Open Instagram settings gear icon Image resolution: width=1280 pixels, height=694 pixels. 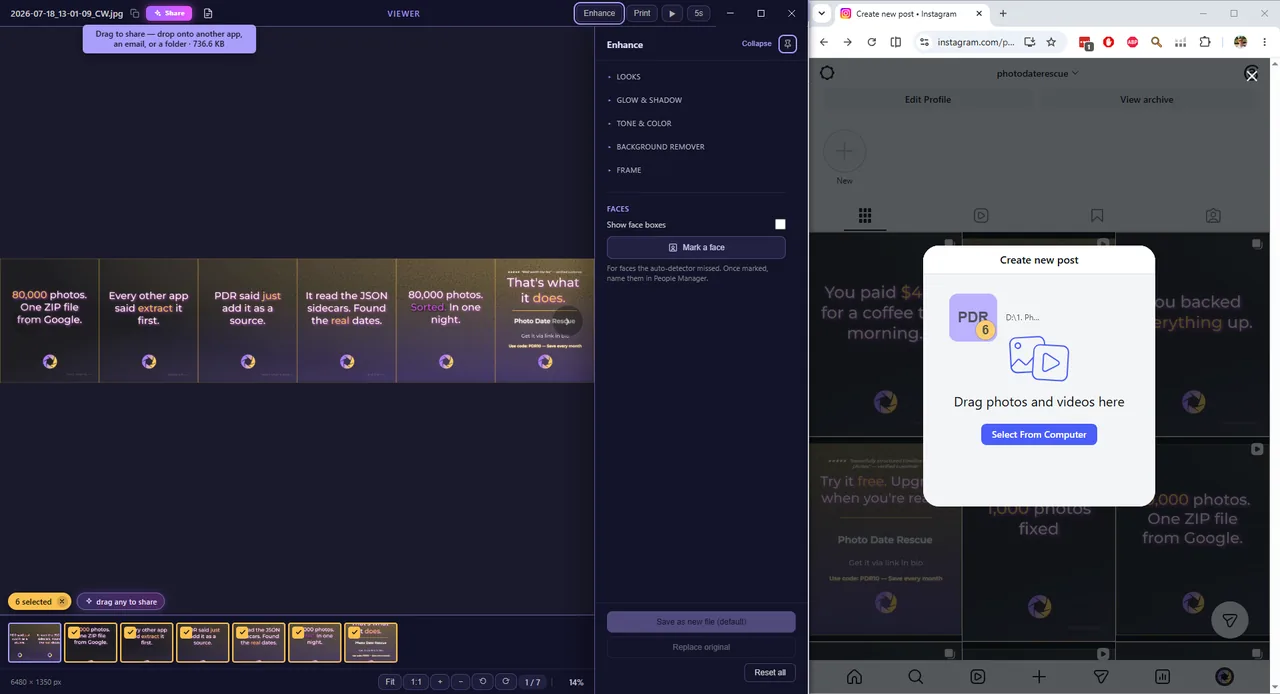tap(827, 73)
